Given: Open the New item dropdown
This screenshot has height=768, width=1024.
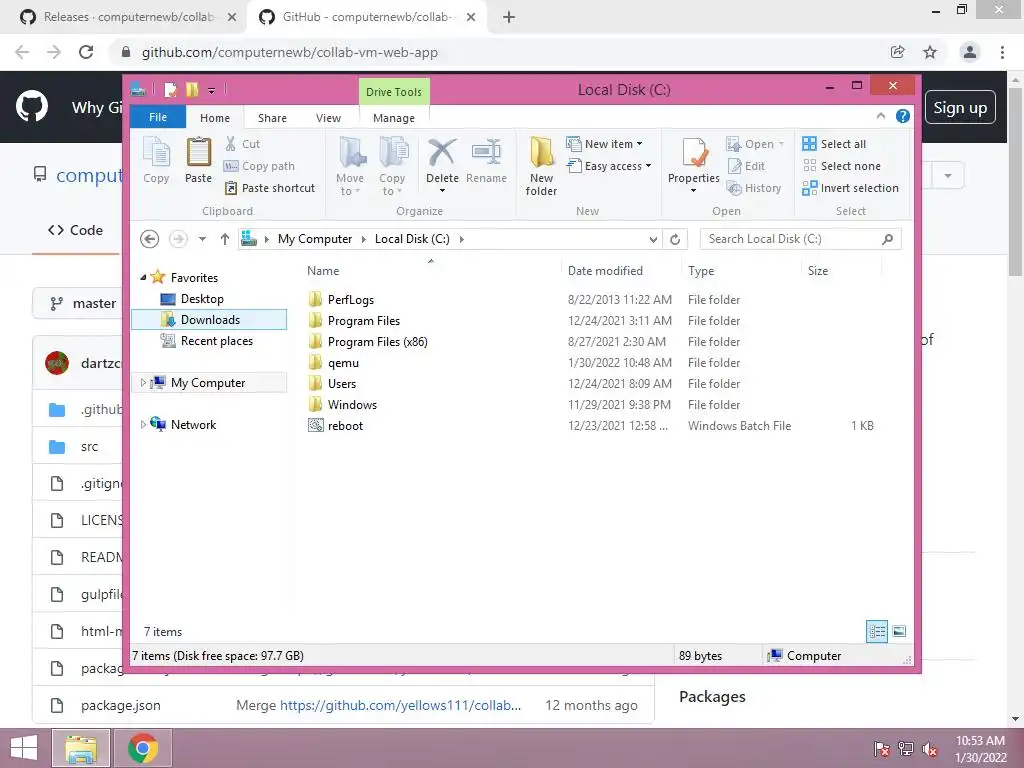Looking at the screenshot, I should click(x=604, y=144).
